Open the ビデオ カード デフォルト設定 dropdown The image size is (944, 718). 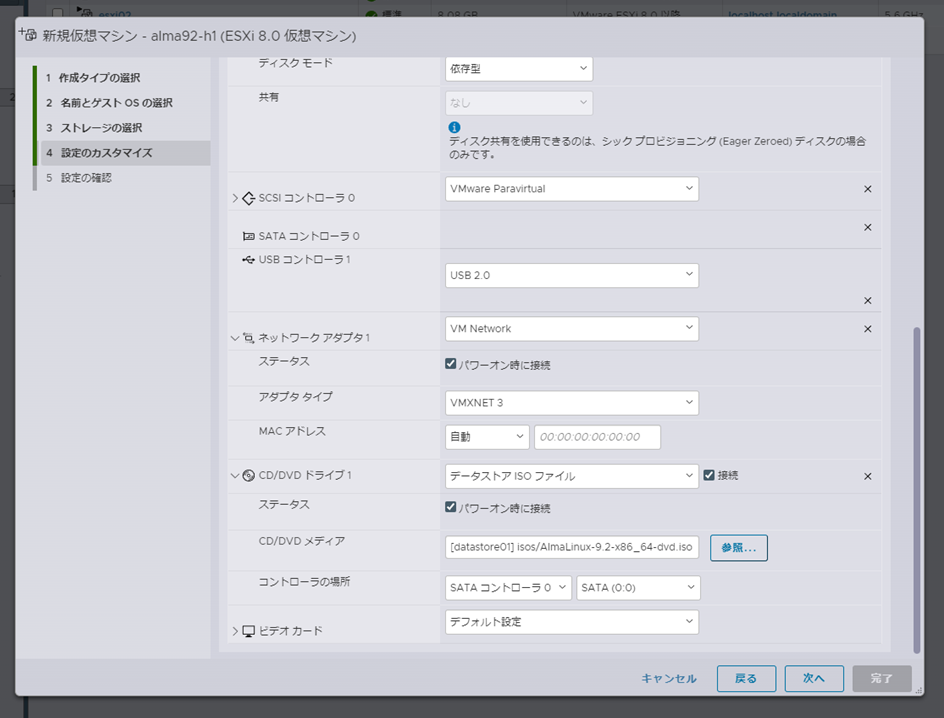click(x=572, y=622)
